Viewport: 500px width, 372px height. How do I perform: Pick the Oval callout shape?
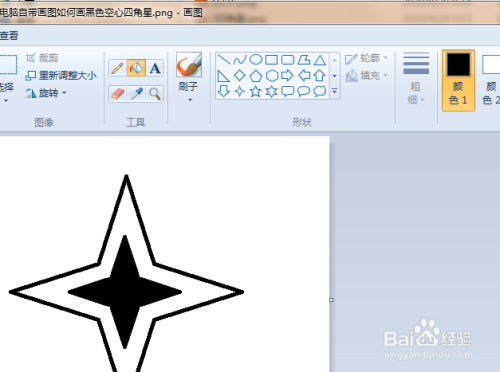coord(304,91)
